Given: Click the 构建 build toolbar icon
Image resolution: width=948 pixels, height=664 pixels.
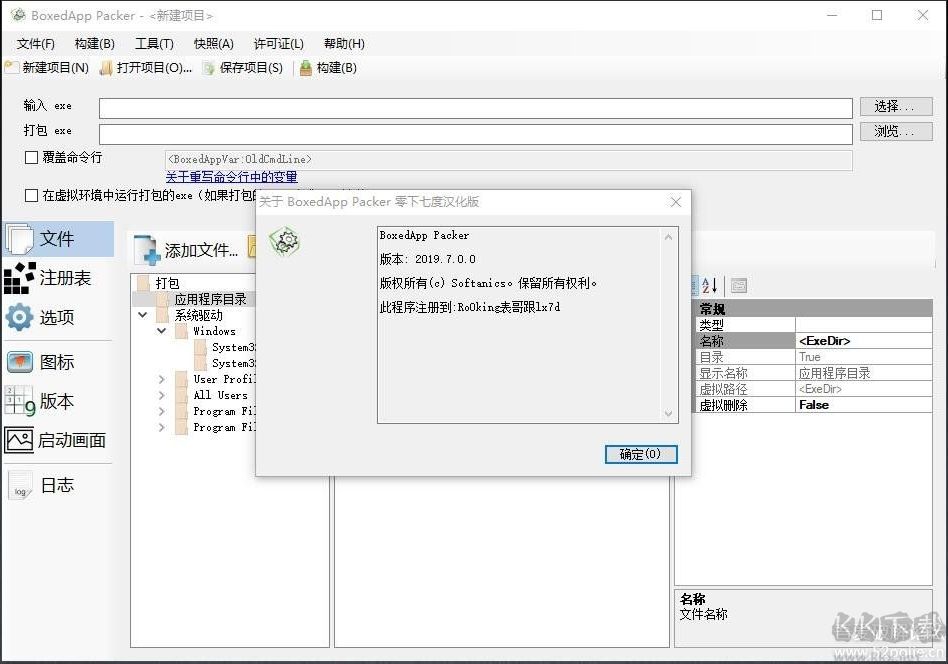Looking at the screenshot, I should point(305,68).
